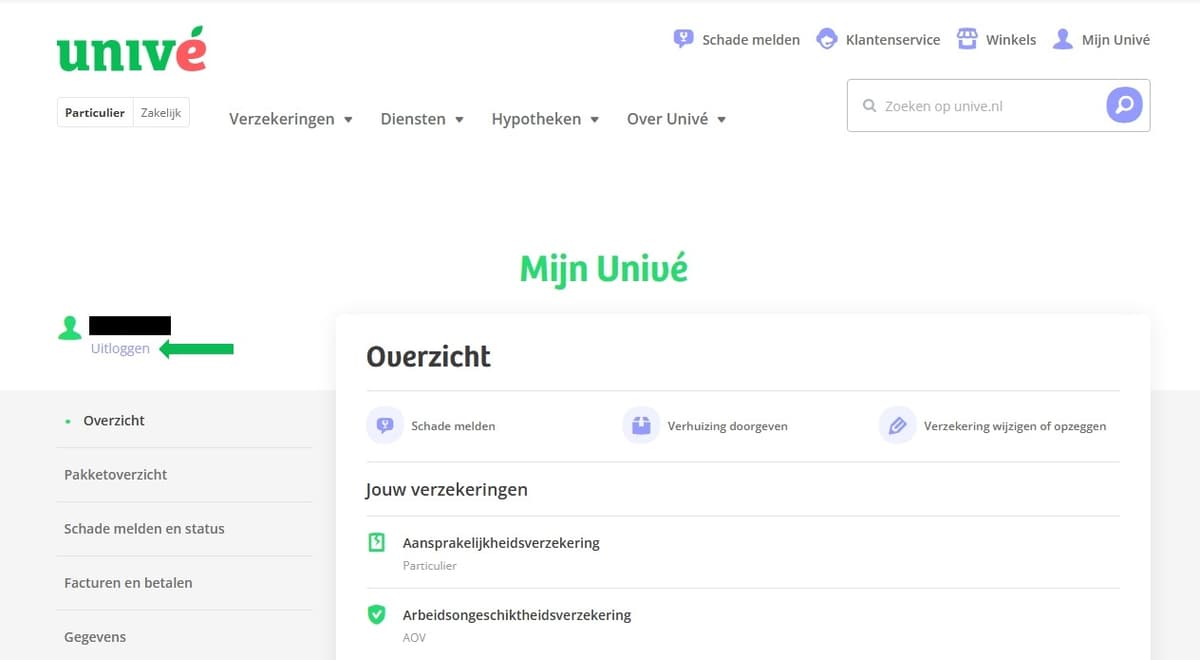Image resolution: width=1200 pixels, height=660 pixels.
Task: Click the Univé logo
Action: click(131, 50)
